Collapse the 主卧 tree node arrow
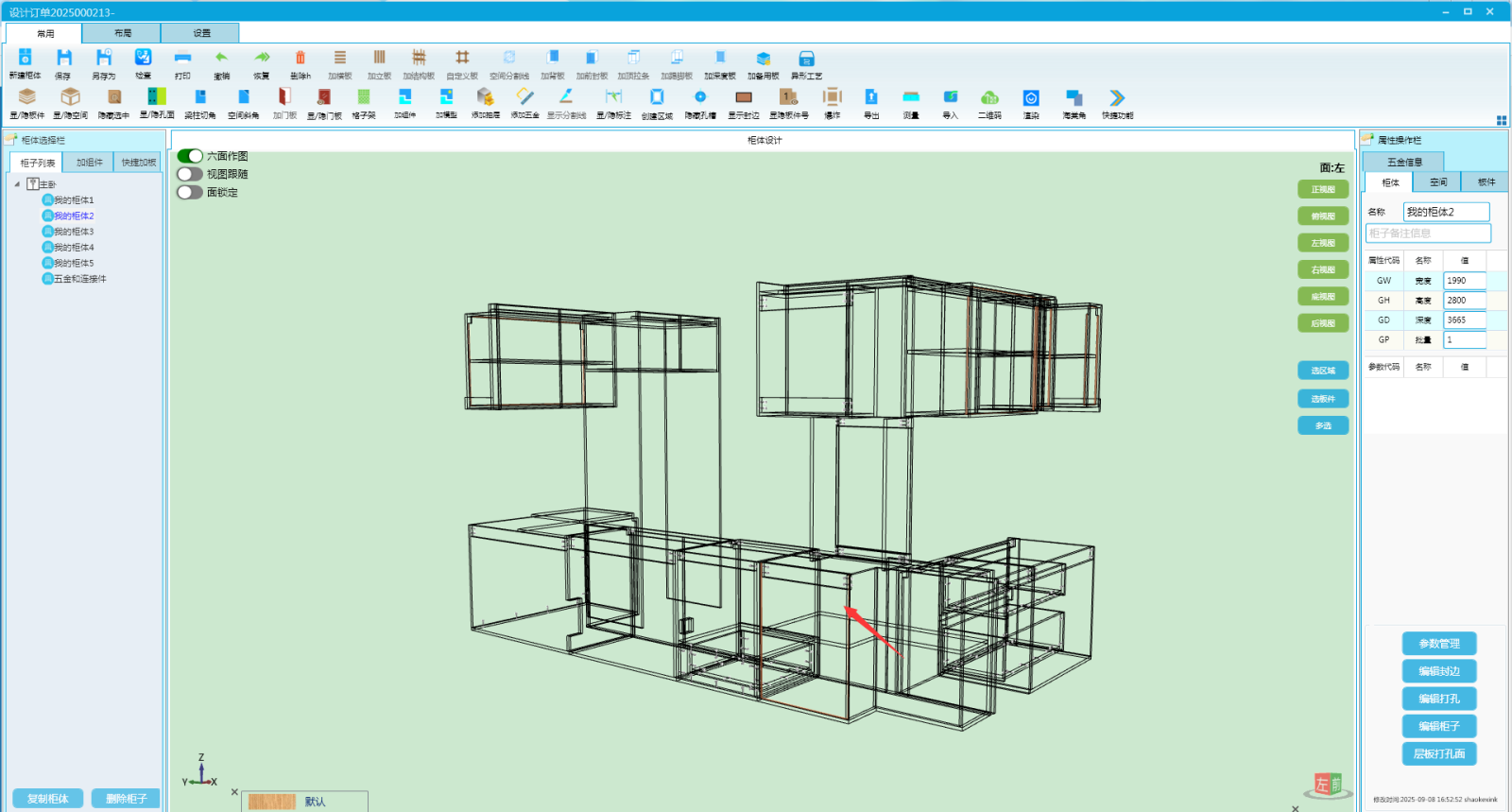The image size is (1512, 812). [x=17, y=184]
